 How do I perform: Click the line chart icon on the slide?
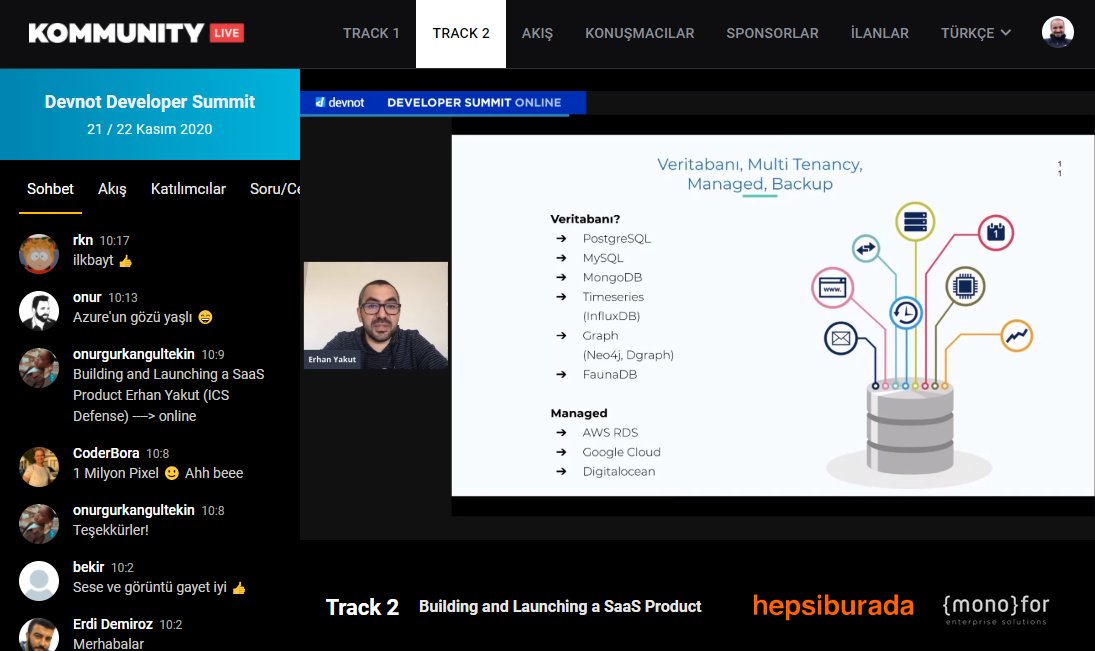click(1017, 336)
